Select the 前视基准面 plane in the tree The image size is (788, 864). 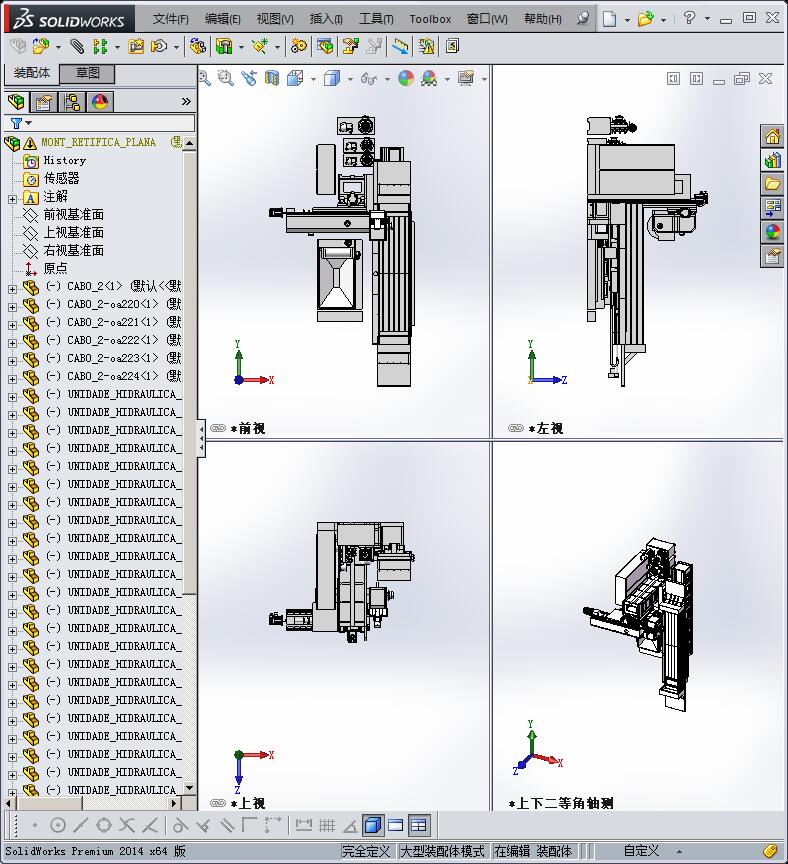(74, 214)
